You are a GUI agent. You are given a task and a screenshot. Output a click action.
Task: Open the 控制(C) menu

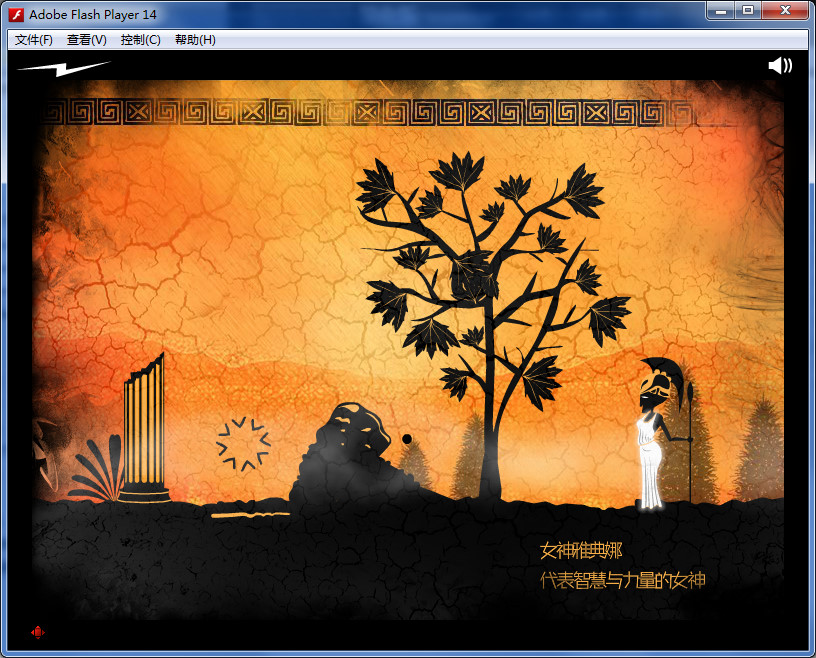point(141,40)
